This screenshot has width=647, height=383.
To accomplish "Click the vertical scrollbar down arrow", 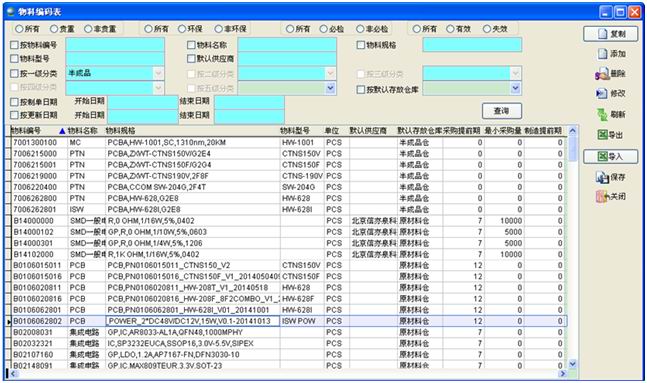I will pyautogui.click(x=572, y=364).
